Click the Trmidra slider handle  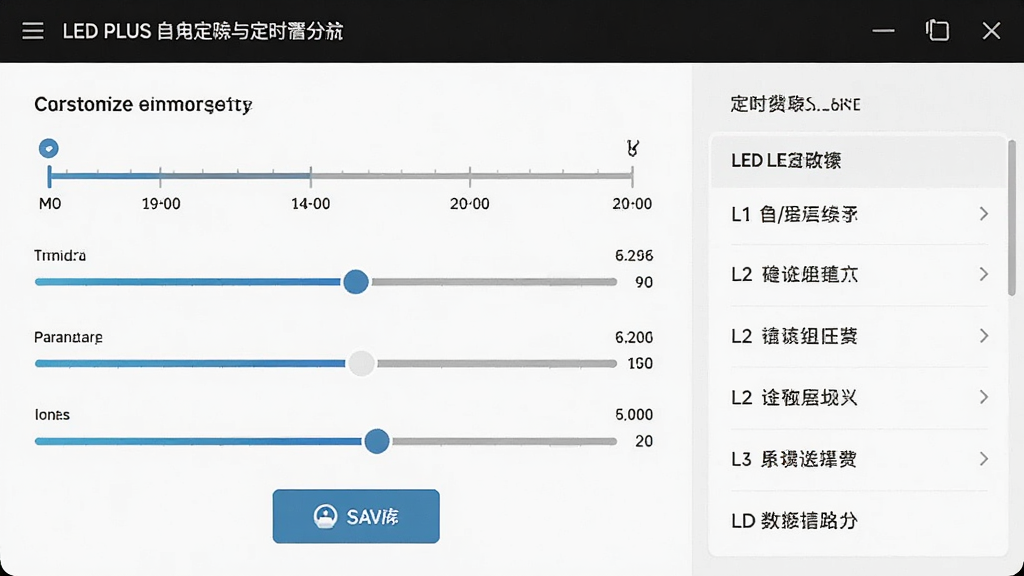tap(356, 282)
